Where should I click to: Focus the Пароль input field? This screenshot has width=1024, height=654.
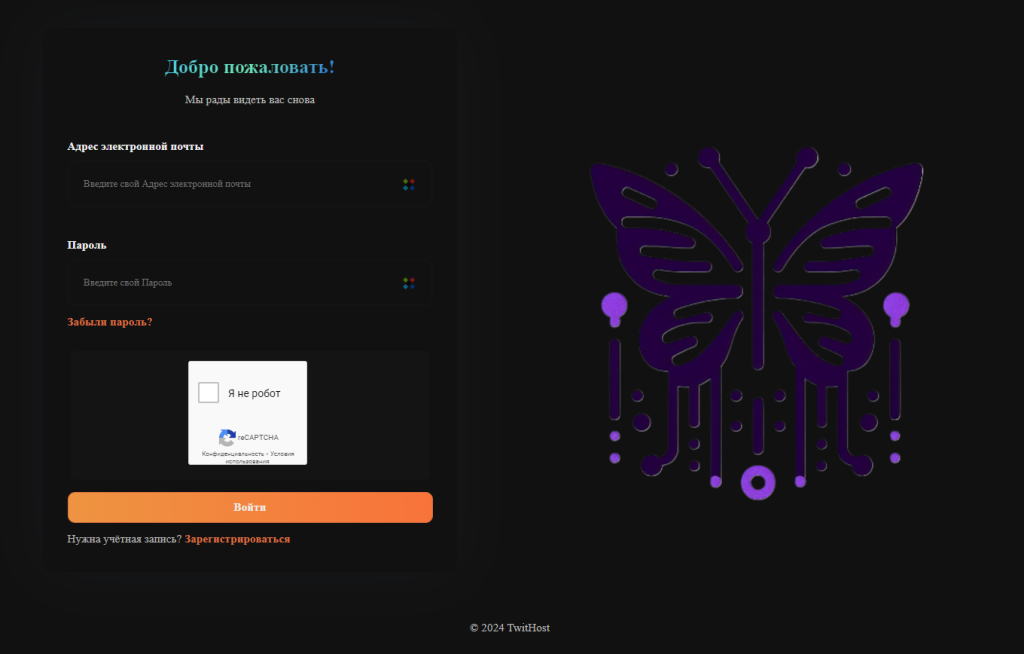click(x=249, y=283)
